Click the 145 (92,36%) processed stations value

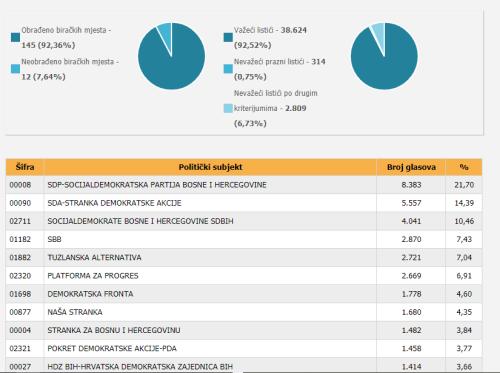(48, 45)
